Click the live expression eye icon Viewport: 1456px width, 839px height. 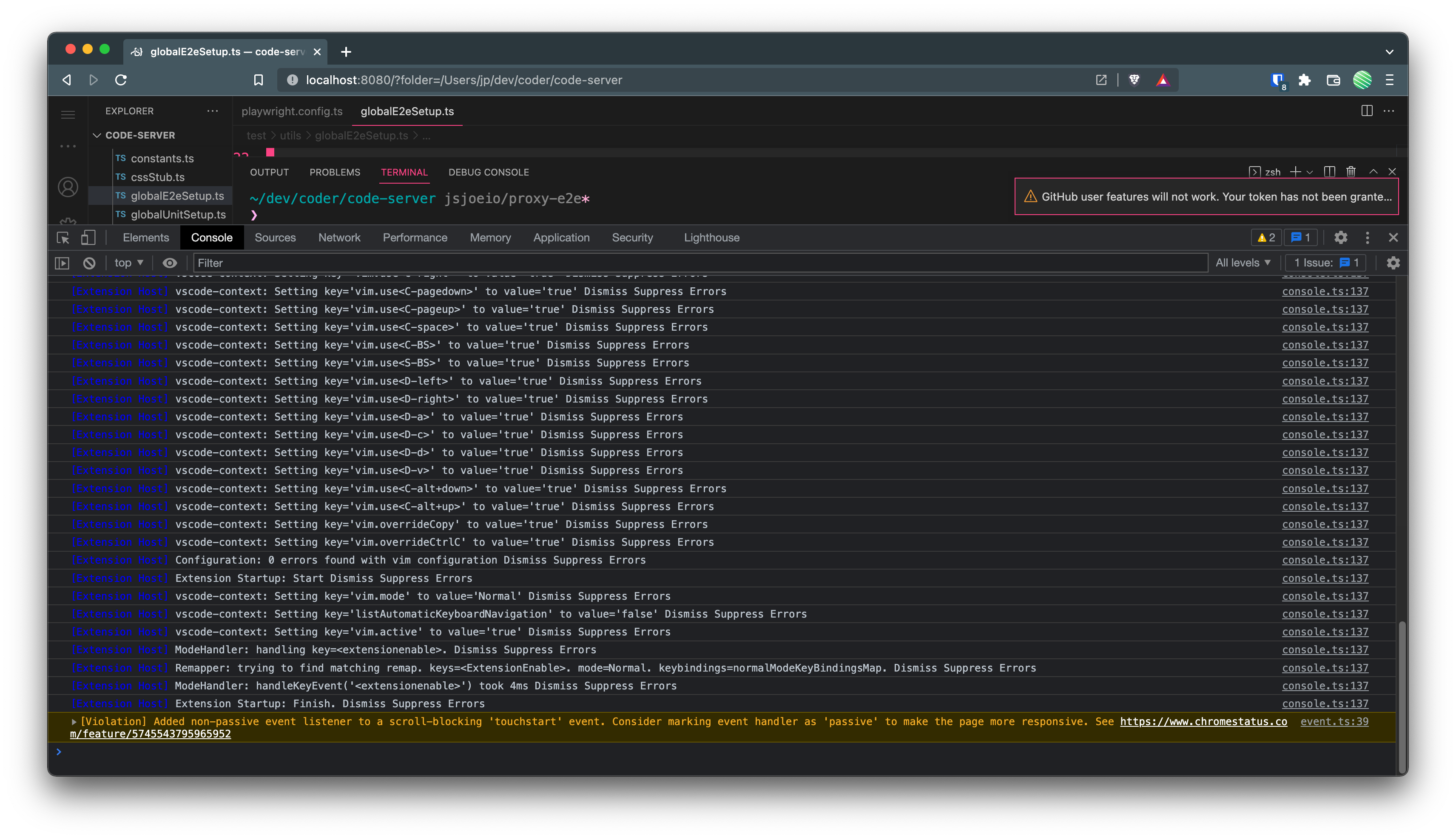pos(170,263)
